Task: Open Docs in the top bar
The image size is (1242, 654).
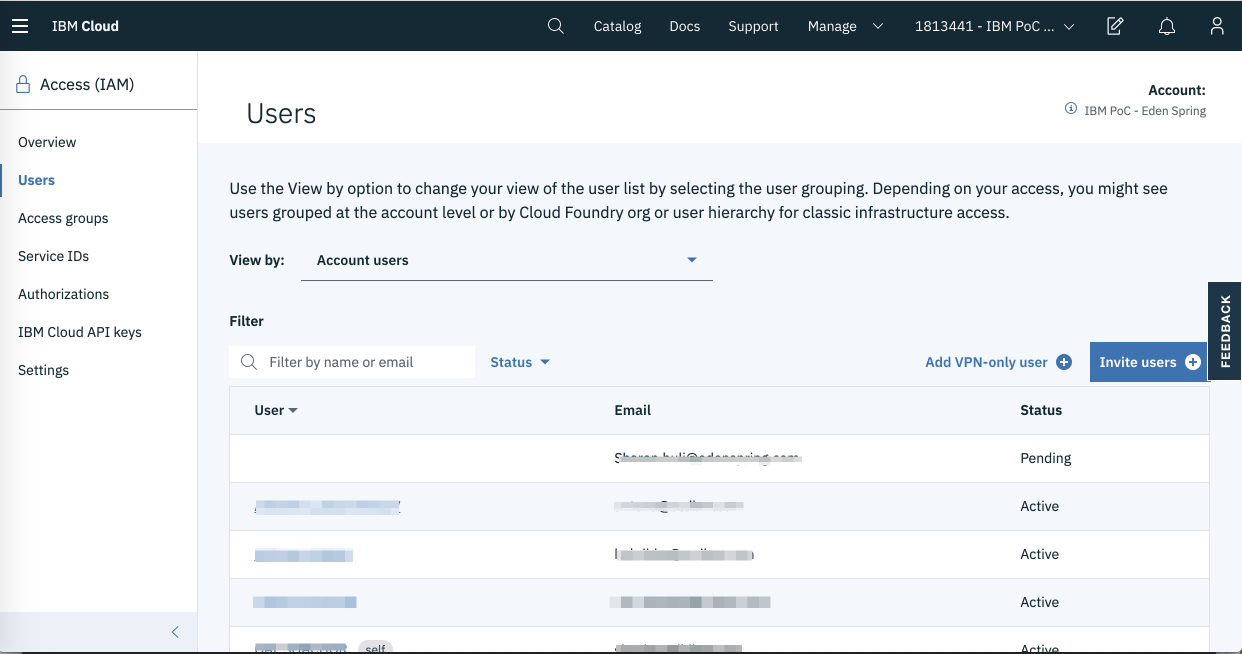Action: coord(685,26)
